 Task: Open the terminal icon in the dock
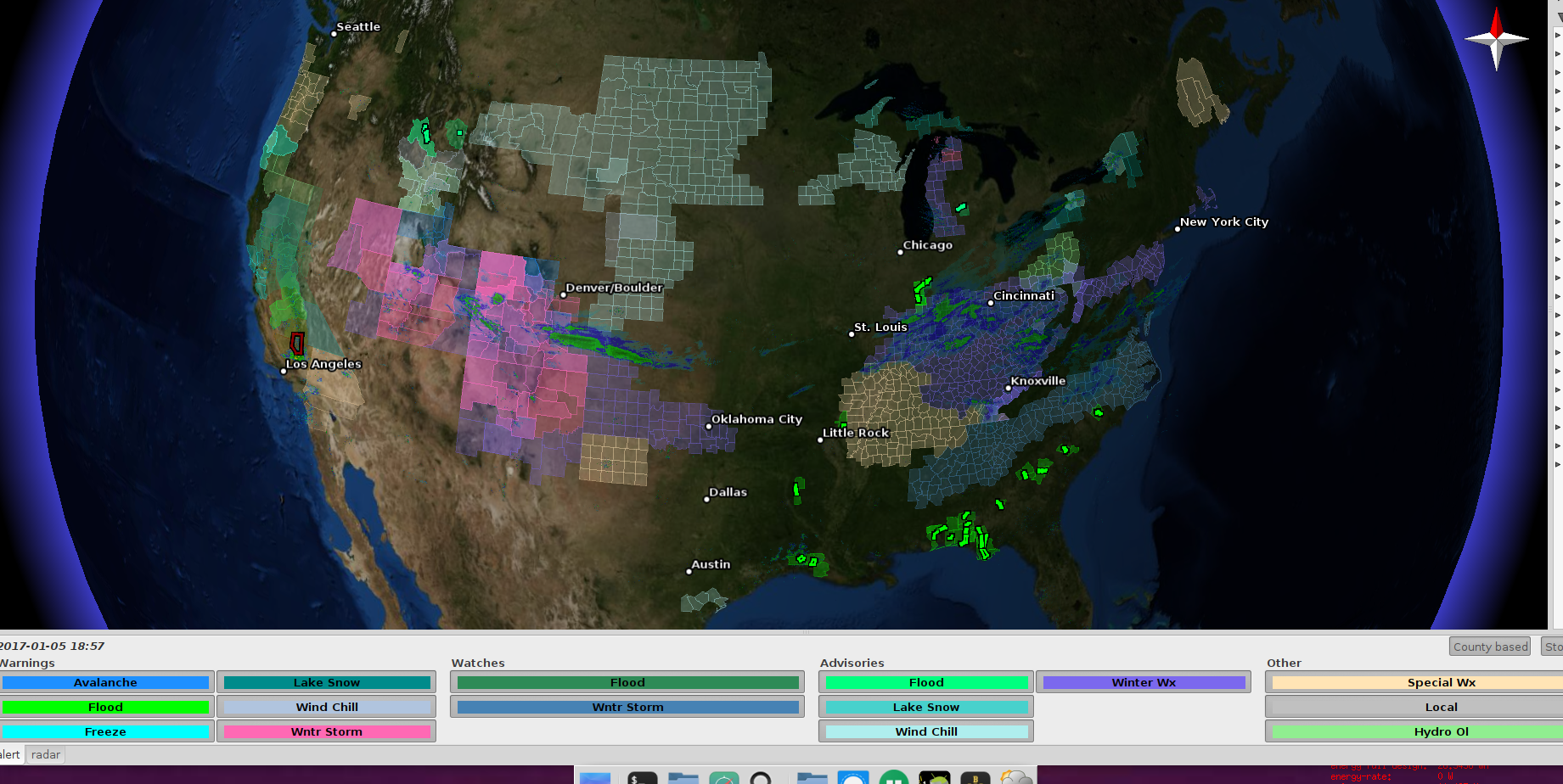(642, 778)
